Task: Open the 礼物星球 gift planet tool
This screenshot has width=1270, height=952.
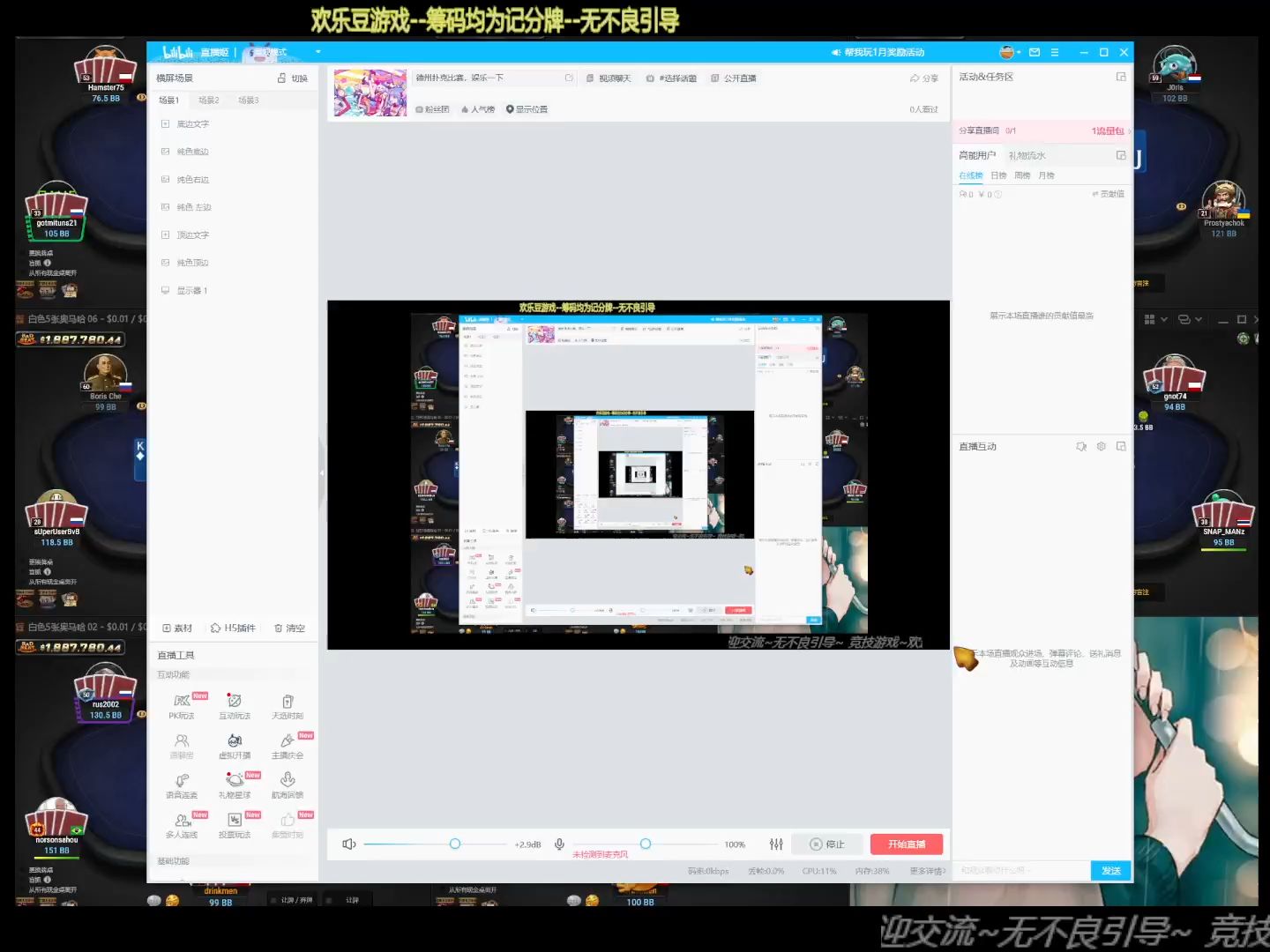Action: [x=235, y=785]
